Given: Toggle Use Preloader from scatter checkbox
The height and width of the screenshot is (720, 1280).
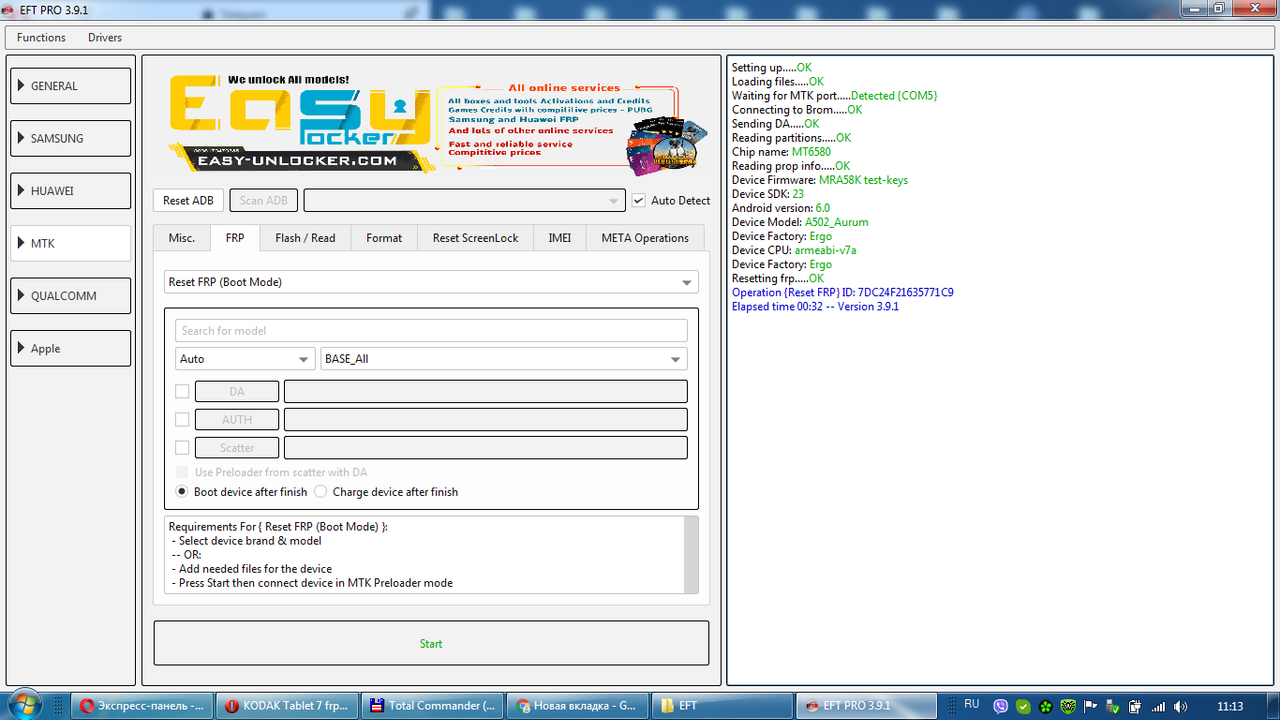Looking at the screenshot, I should tap(182, 472).
